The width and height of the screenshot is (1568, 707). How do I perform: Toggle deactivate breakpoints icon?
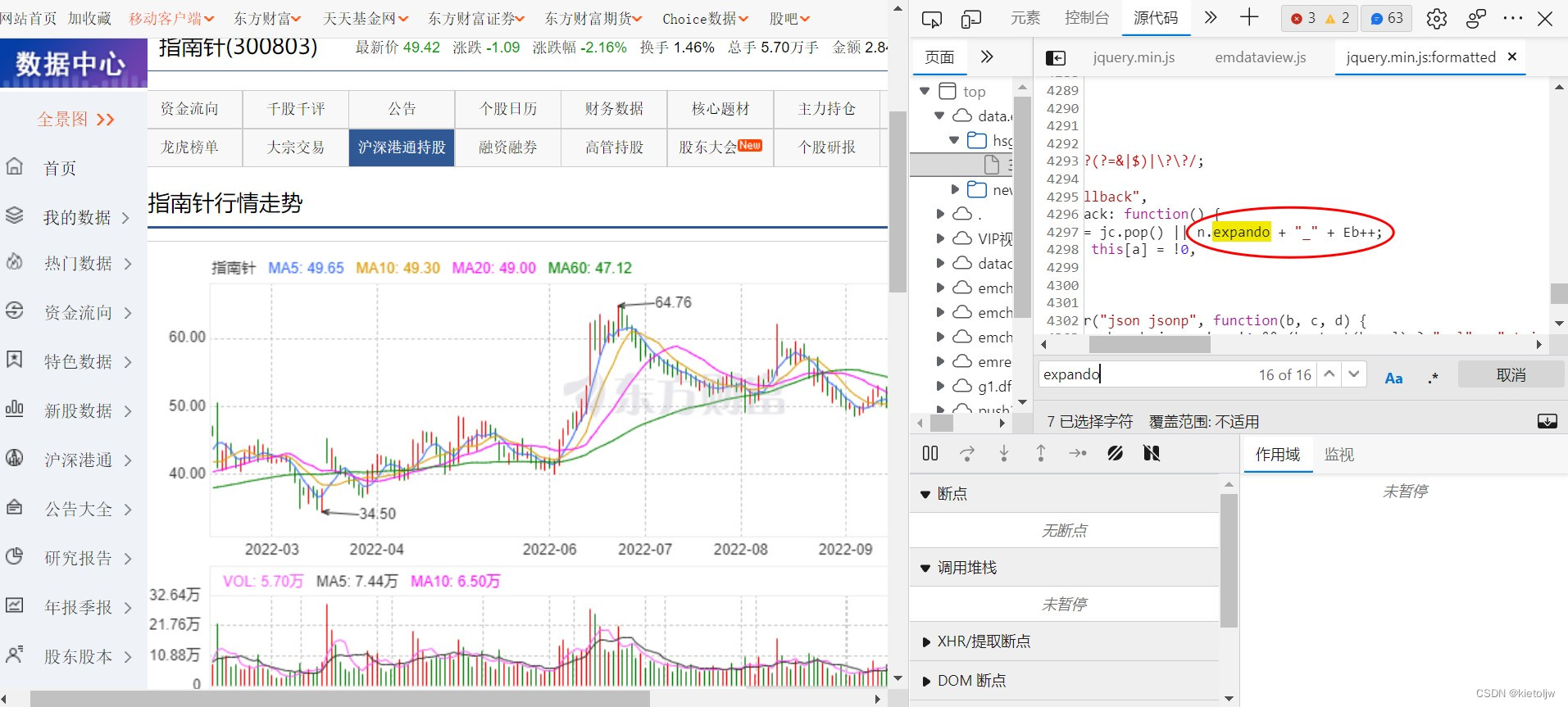(x=1115, y=453)
